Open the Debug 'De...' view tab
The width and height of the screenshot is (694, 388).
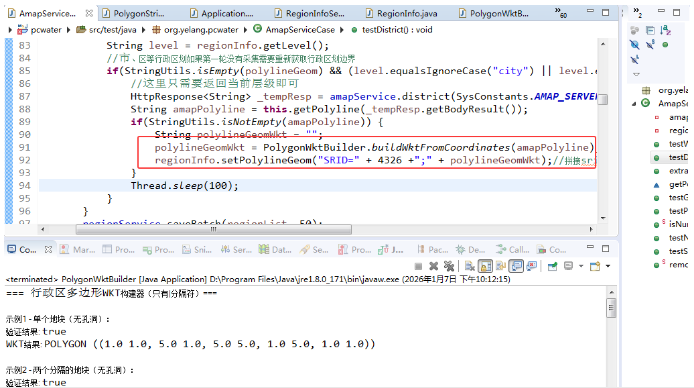click(470, 250)
